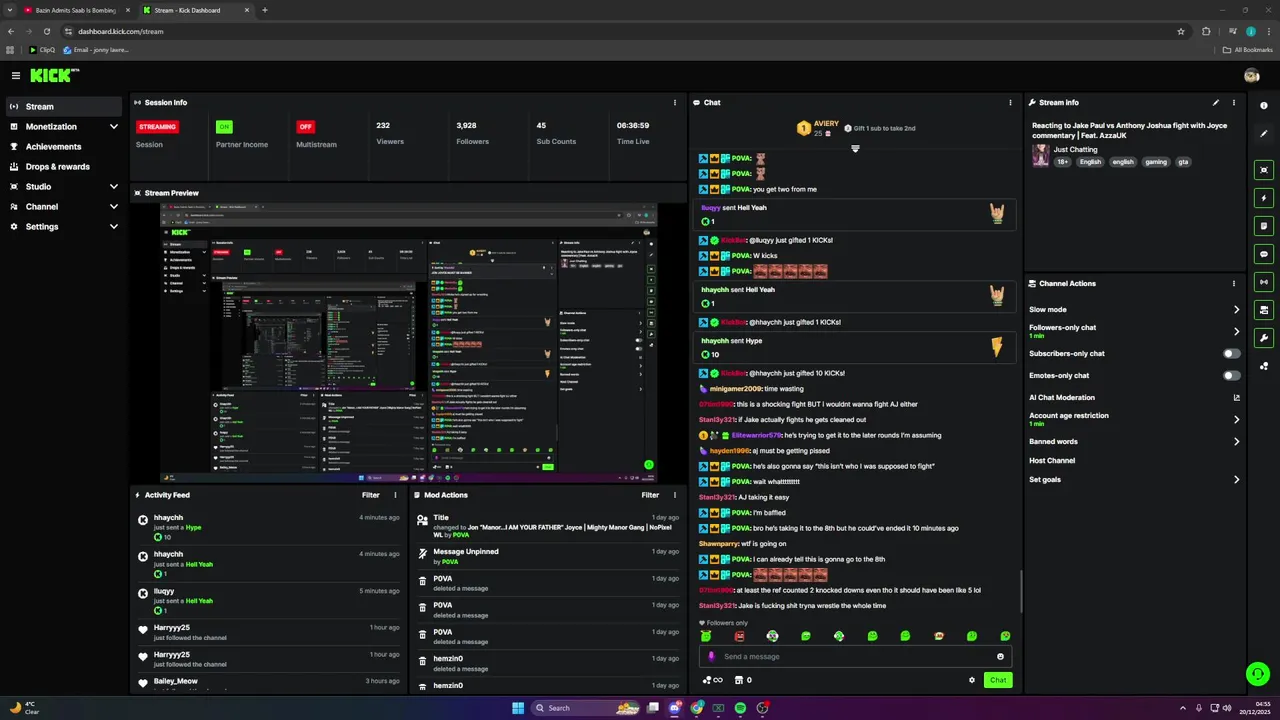
Task: Toggle the channel actions widget in right rail
Action: coord(1264,310)
